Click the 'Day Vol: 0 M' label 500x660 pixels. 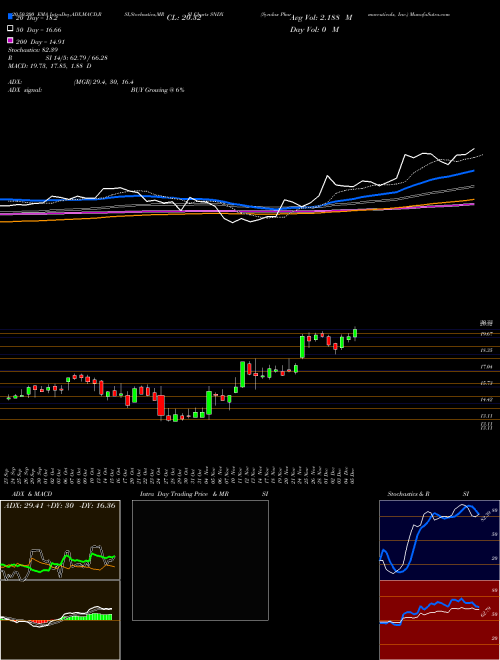click(314, 30)
